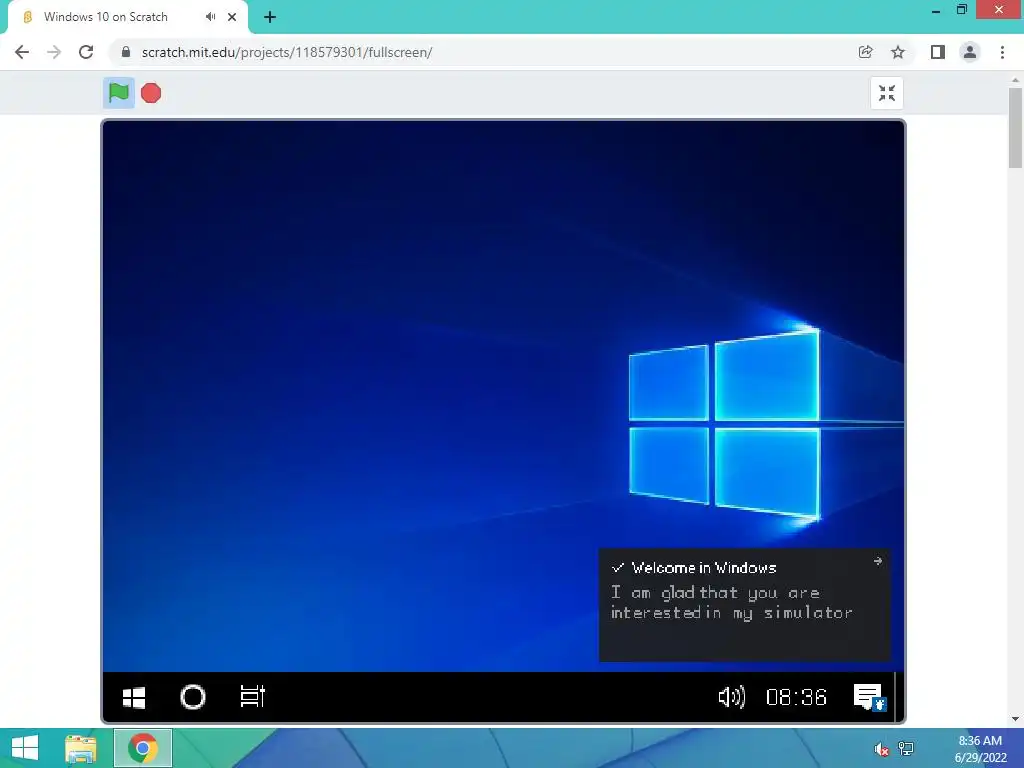Toggle the browser side panel

coord(938,52)
